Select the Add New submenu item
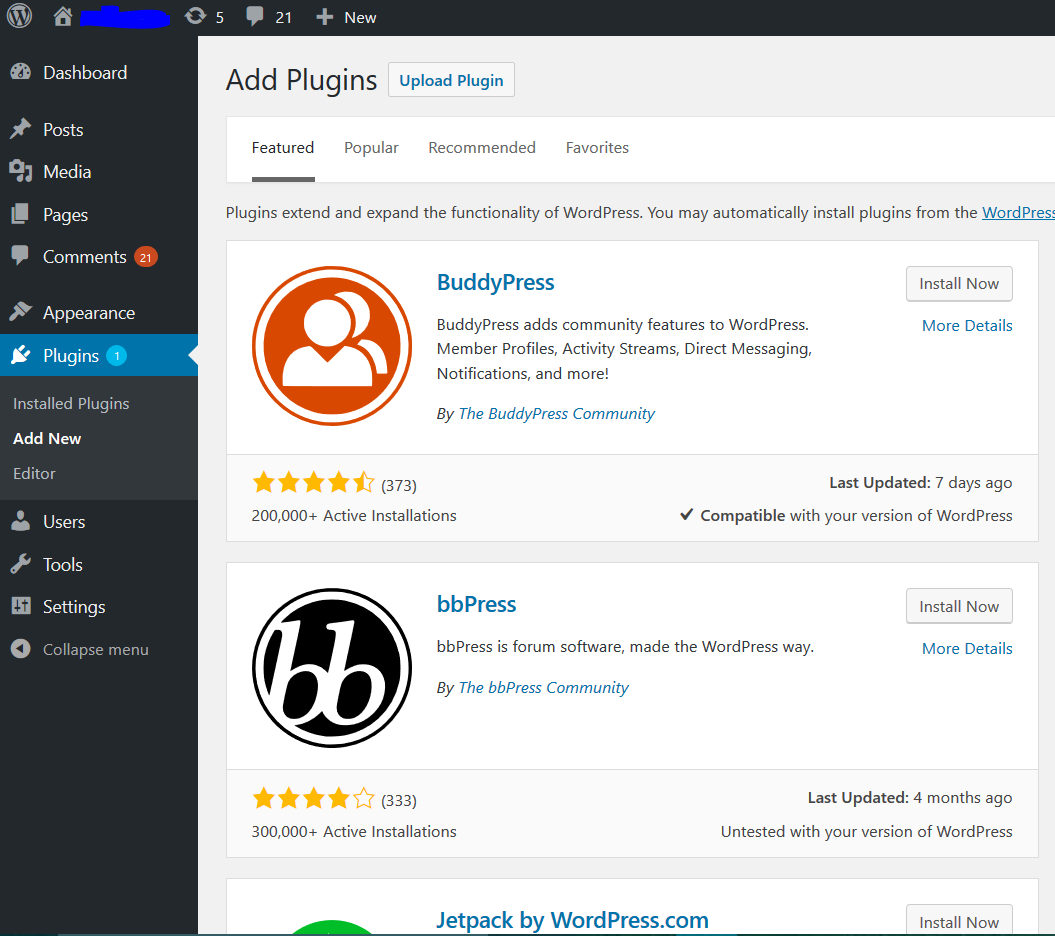This screenshot has height=936, width=1055. (x=47, y=439)
